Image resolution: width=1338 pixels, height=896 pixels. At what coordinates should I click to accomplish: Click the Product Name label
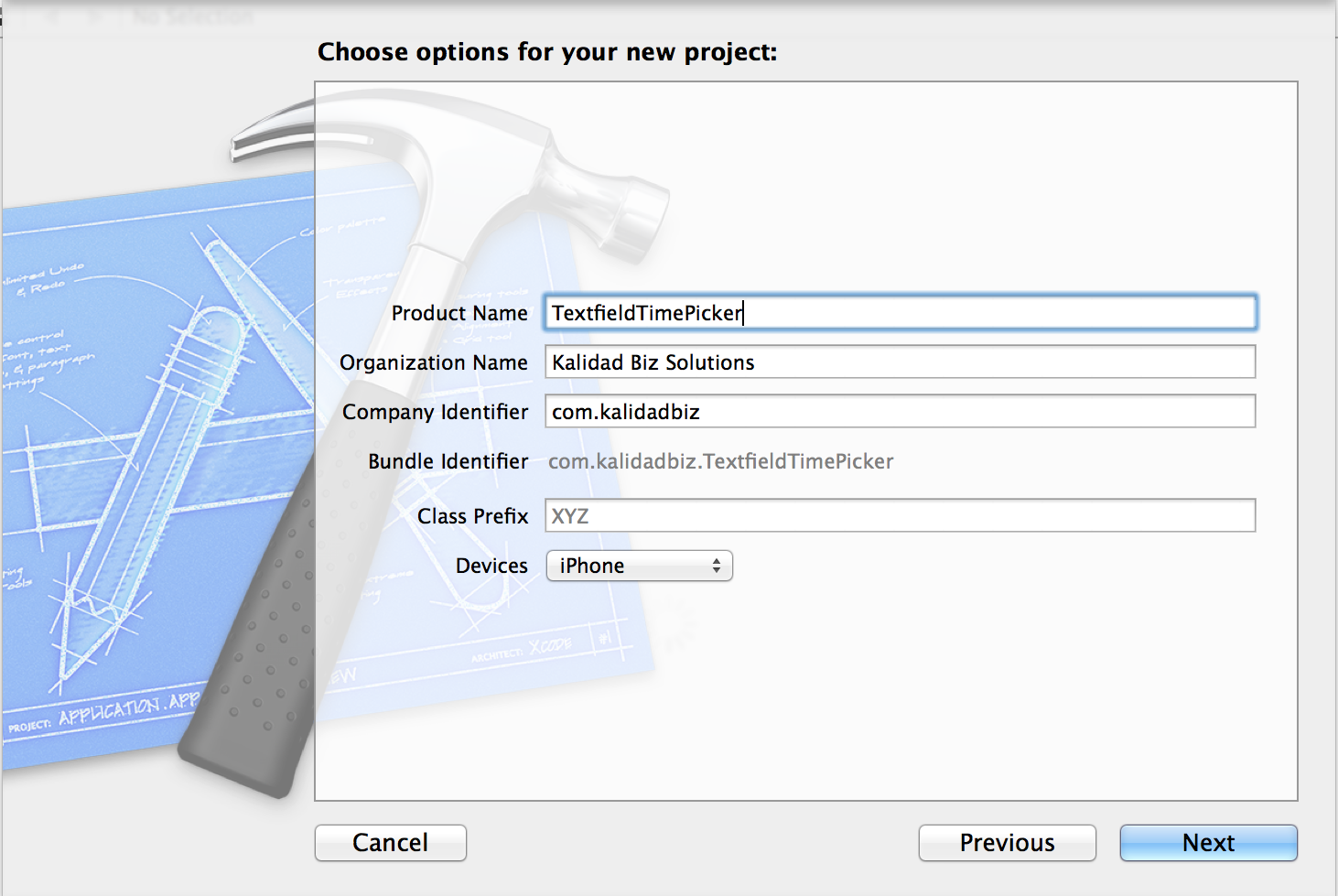459,312
